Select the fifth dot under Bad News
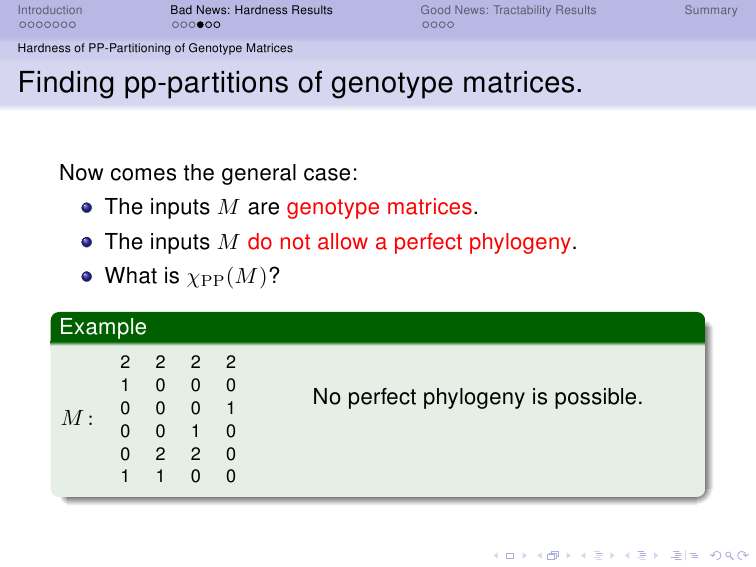 tap(208, 25)
